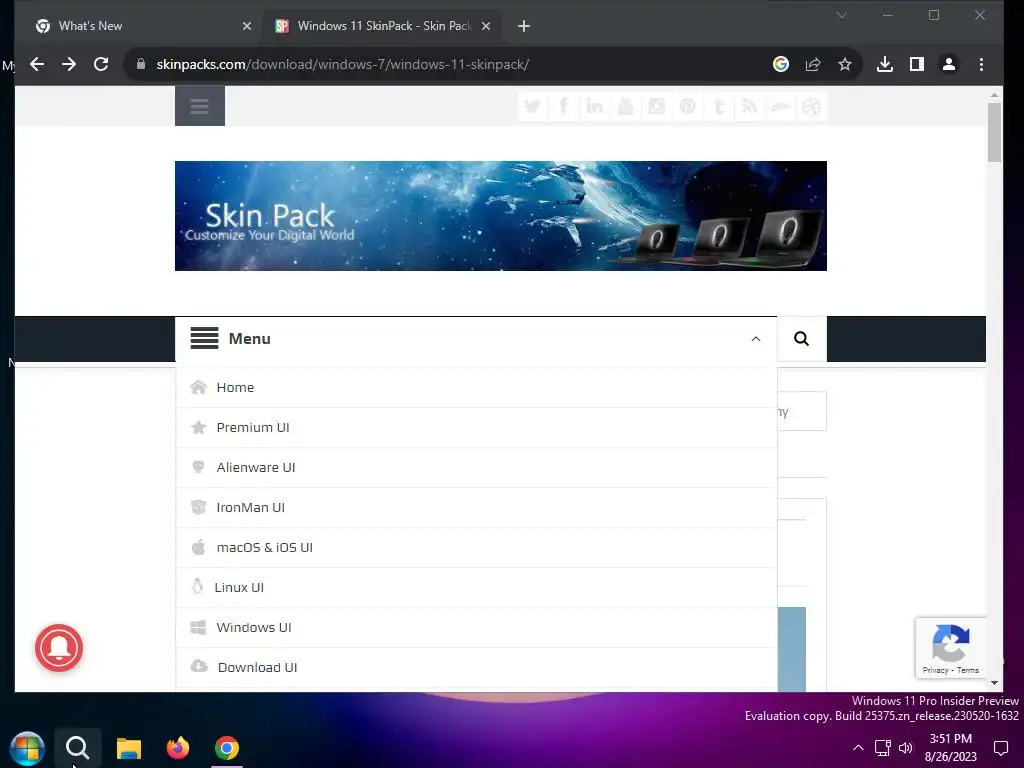Open the Pinterest social link
1024x768 pixels.
click(x=687, y=106)
